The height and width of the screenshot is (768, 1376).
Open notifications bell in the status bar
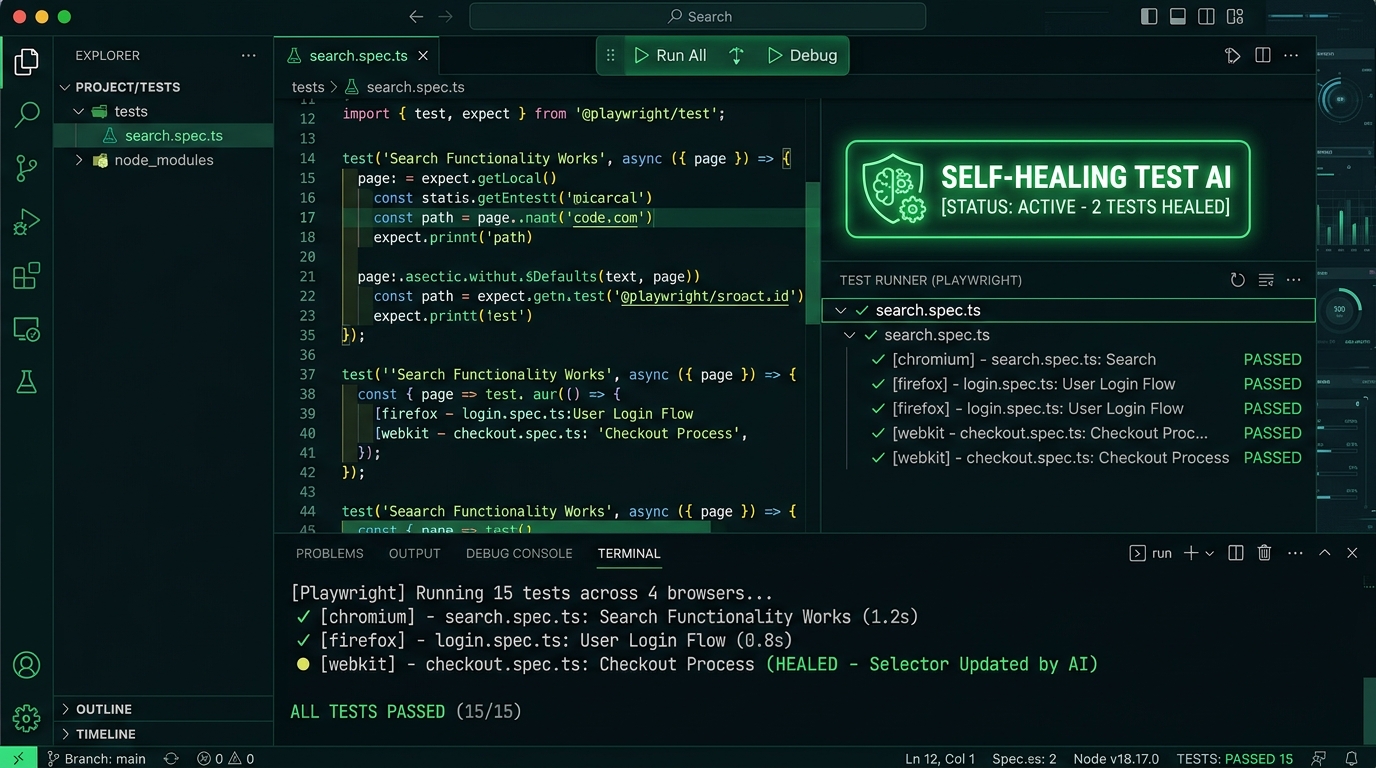pos(1351,759)
